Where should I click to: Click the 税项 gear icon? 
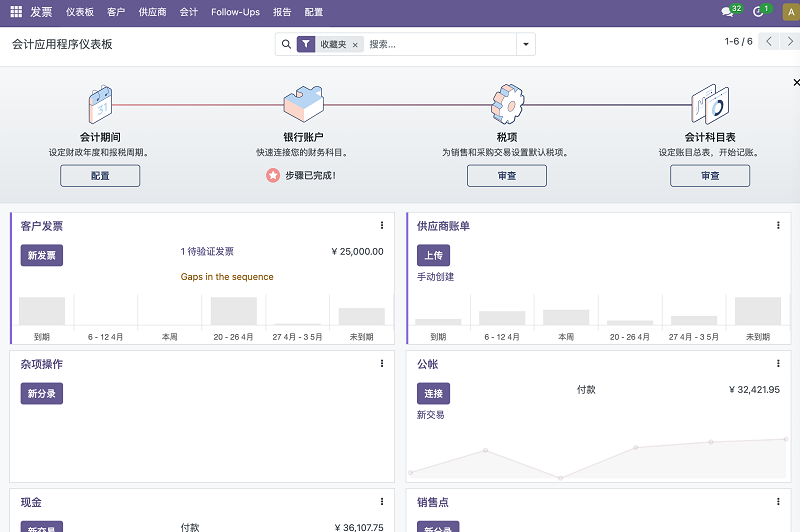[507, 104]
